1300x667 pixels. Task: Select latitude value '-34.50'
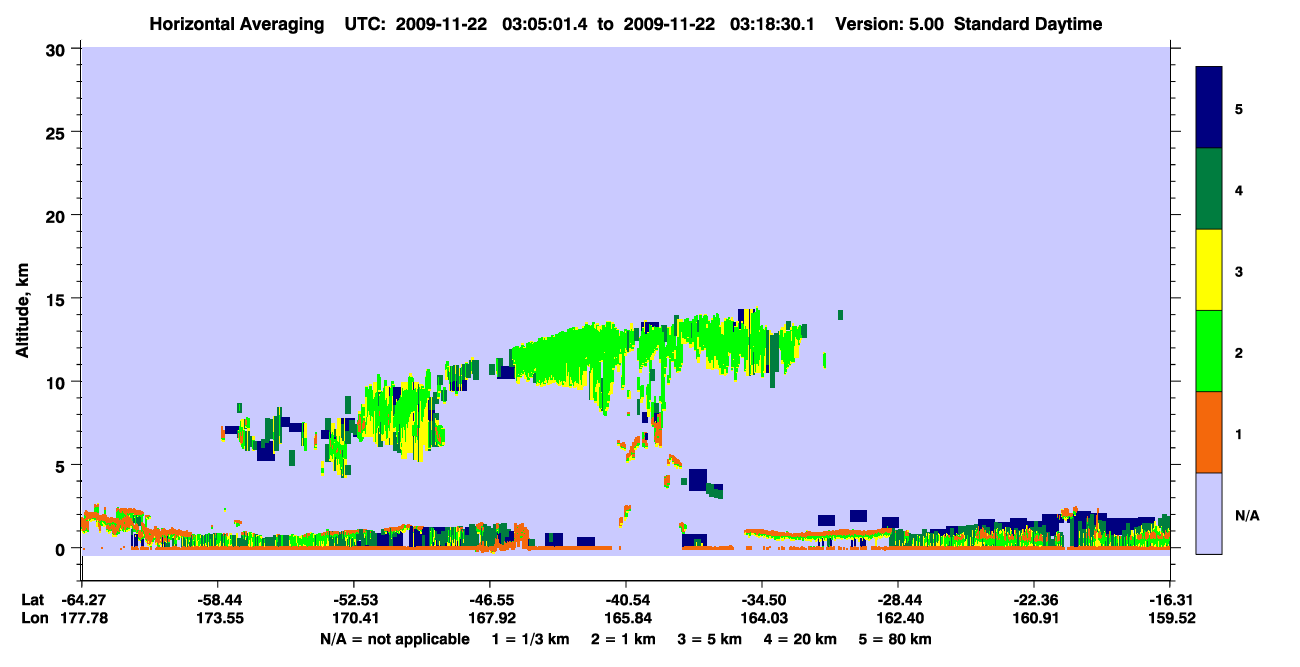pos(762,599)
